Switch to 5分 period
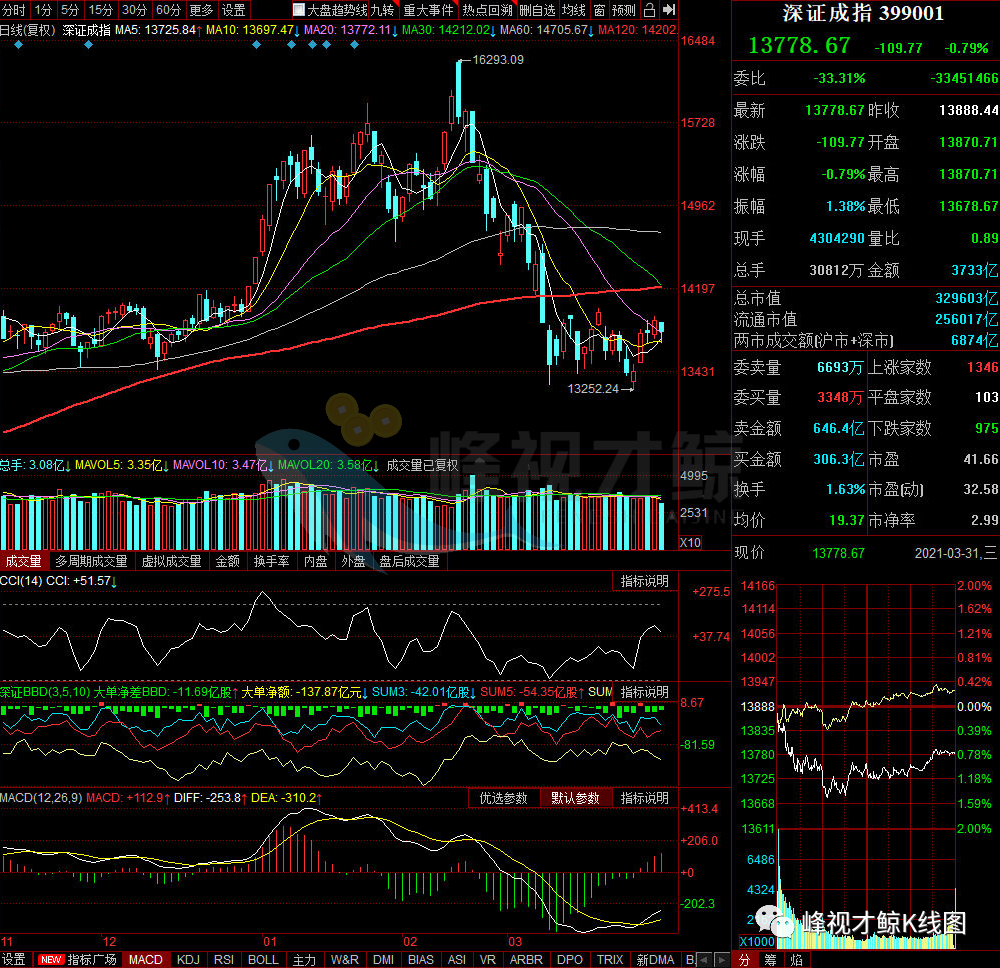This screenshot has height=968, width=1000. point(70,10)
